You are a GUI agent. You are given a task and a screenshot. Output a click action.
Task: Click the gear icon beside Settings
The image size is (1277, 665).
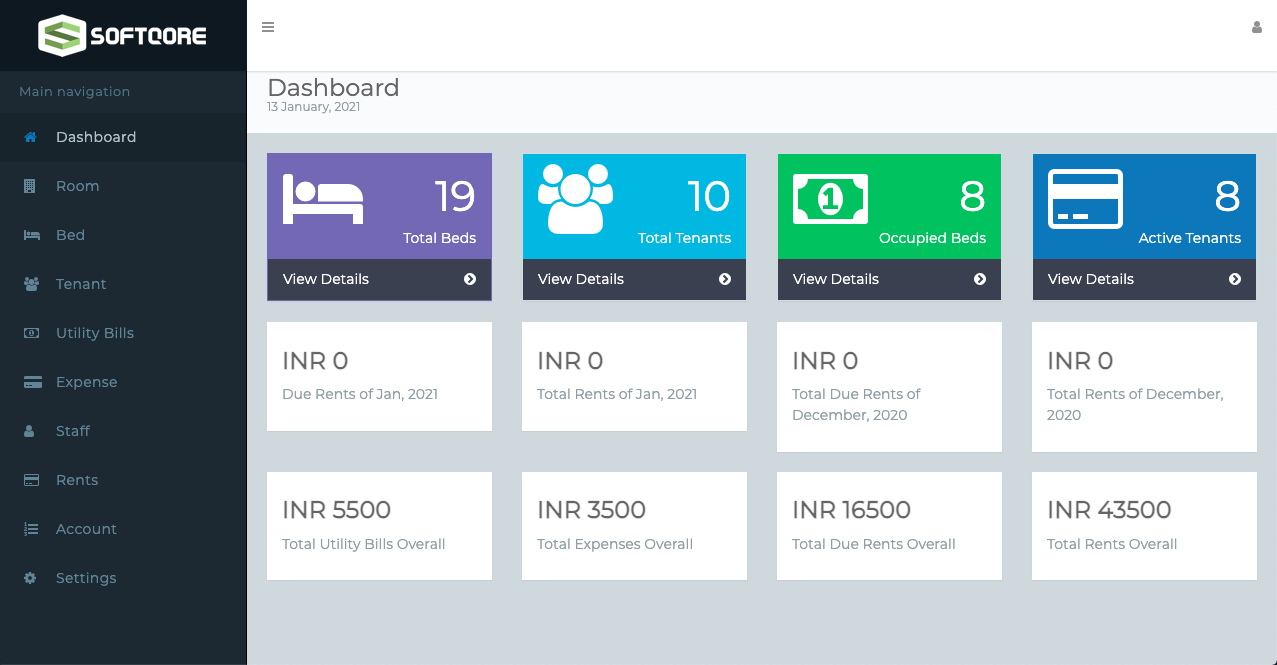click(30, 578)
